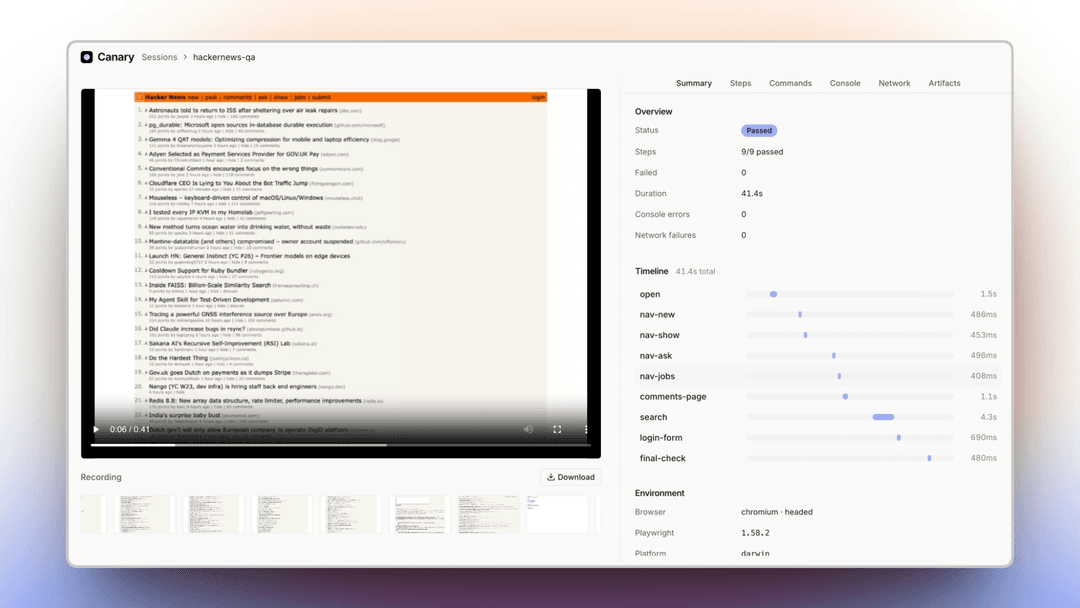Open the last white recording thumbnail

[557, 514]
